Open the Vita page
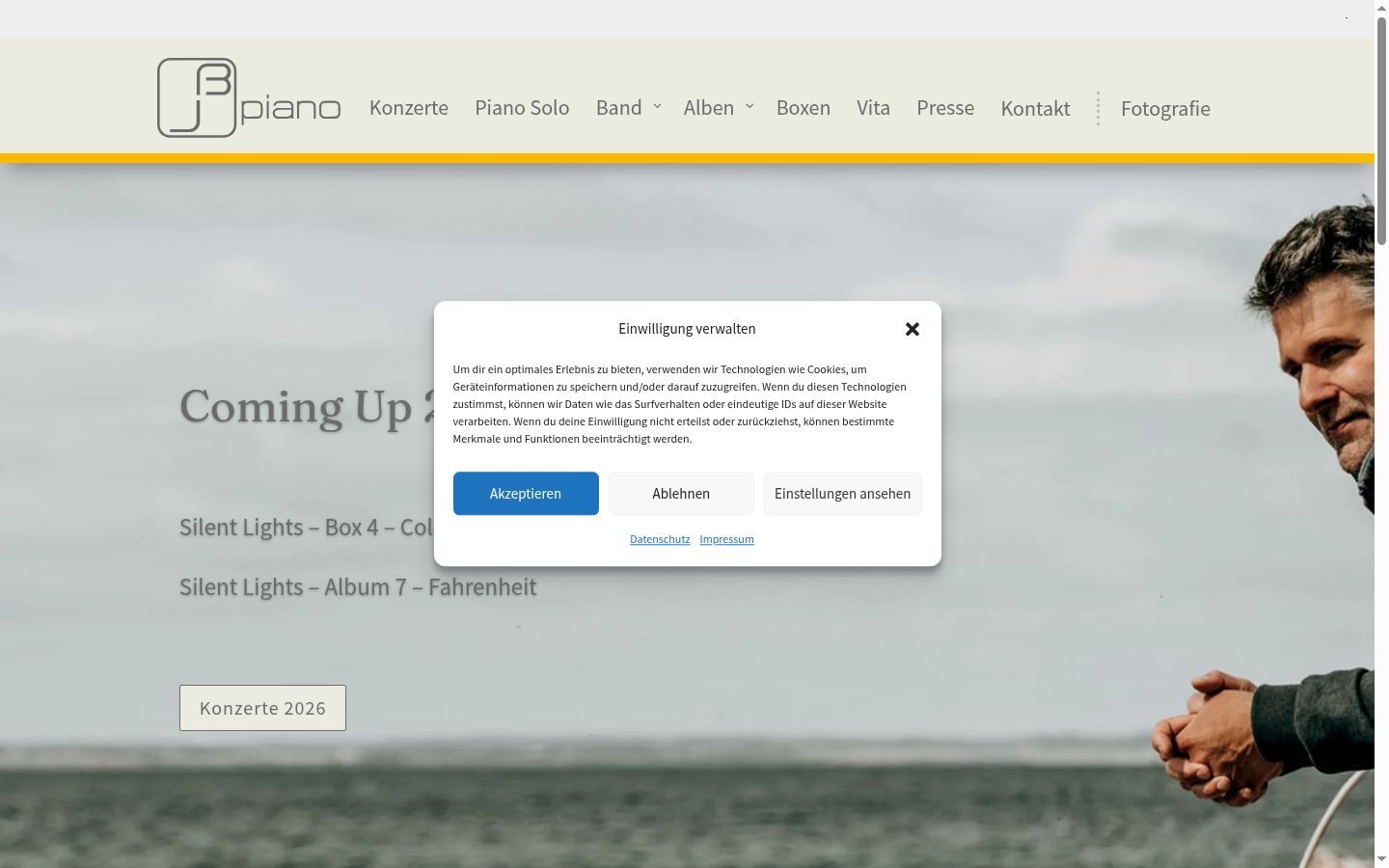Viewport: 1389px width, 868px height. (x=874, y=108)
